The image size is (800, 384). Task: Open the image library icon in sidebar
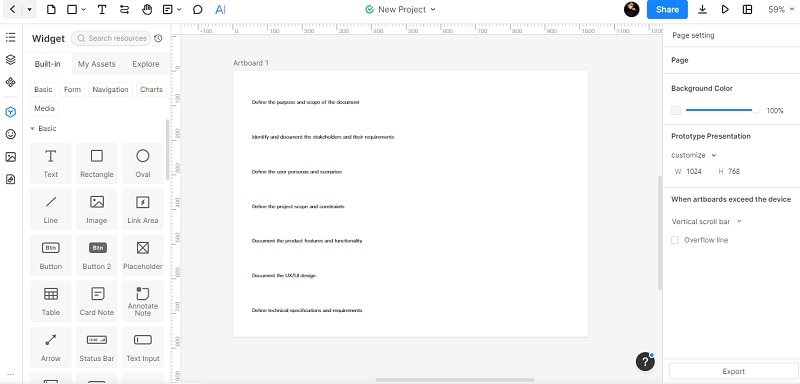coord(11,157)
